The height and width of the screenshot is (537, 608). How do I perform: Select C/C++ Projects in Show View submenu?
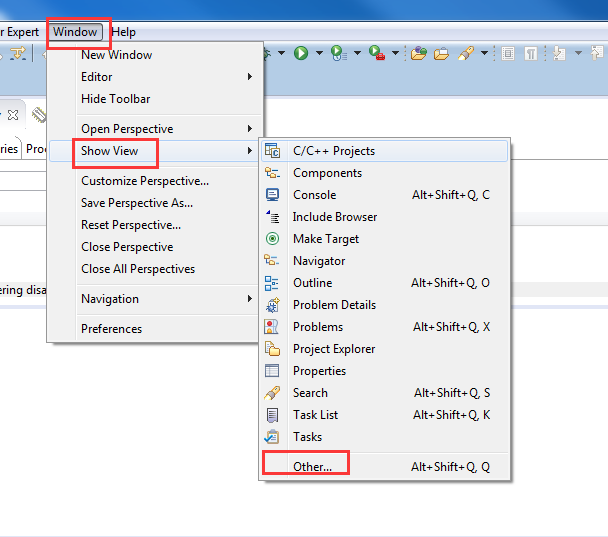click(384, 150)
